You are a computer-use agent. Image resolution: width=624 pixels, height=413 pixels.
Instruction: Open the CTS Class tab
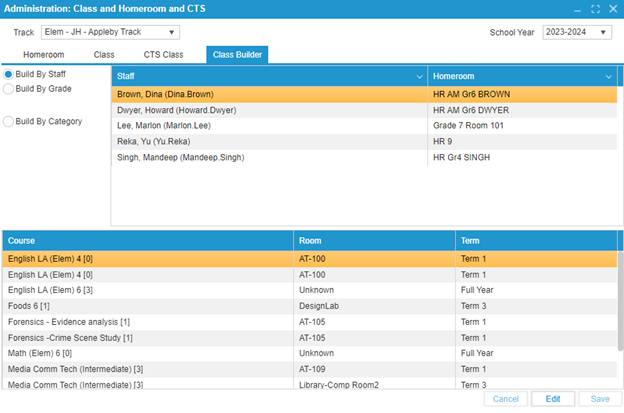click(163, 54)
